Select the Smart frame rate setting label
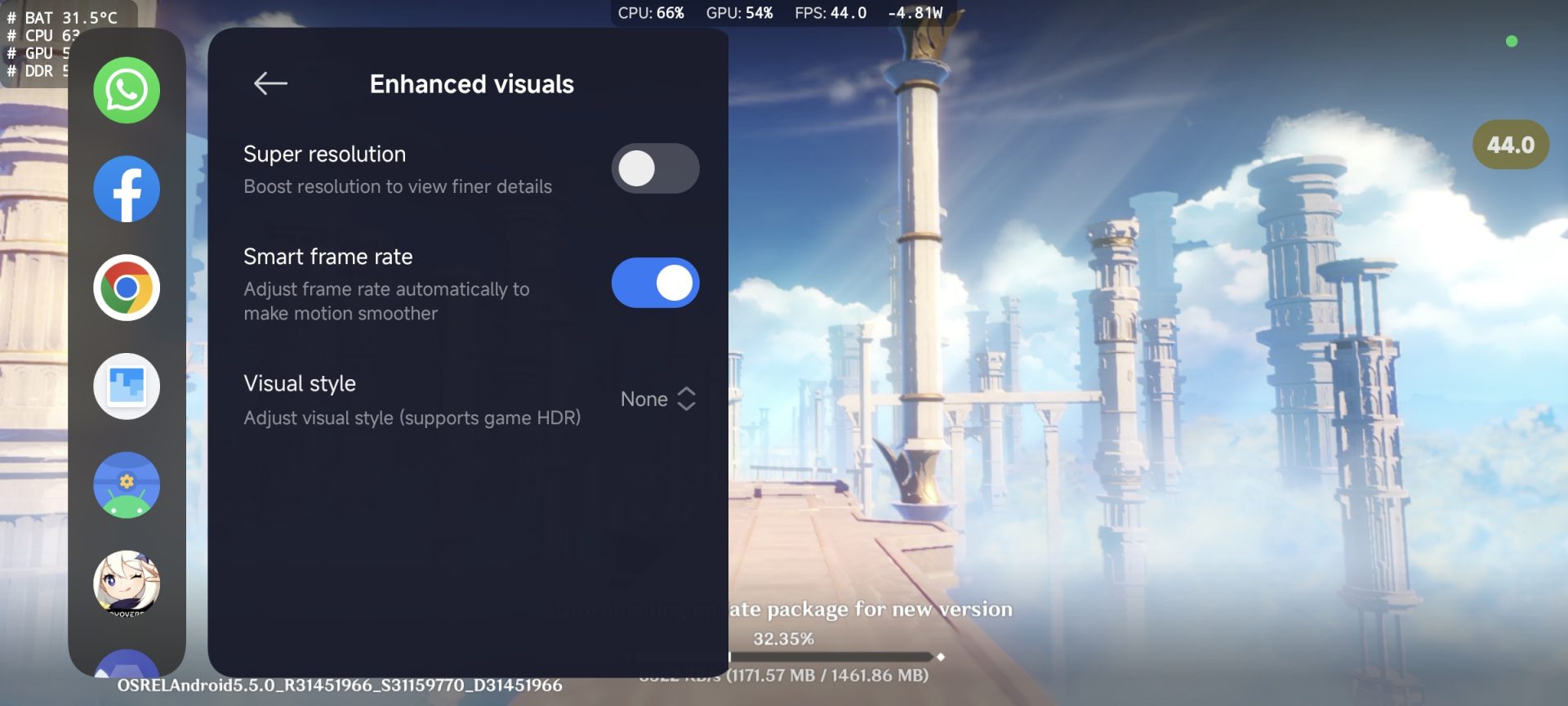Viewport: 1568px width, 706px height. click(327, 257)
